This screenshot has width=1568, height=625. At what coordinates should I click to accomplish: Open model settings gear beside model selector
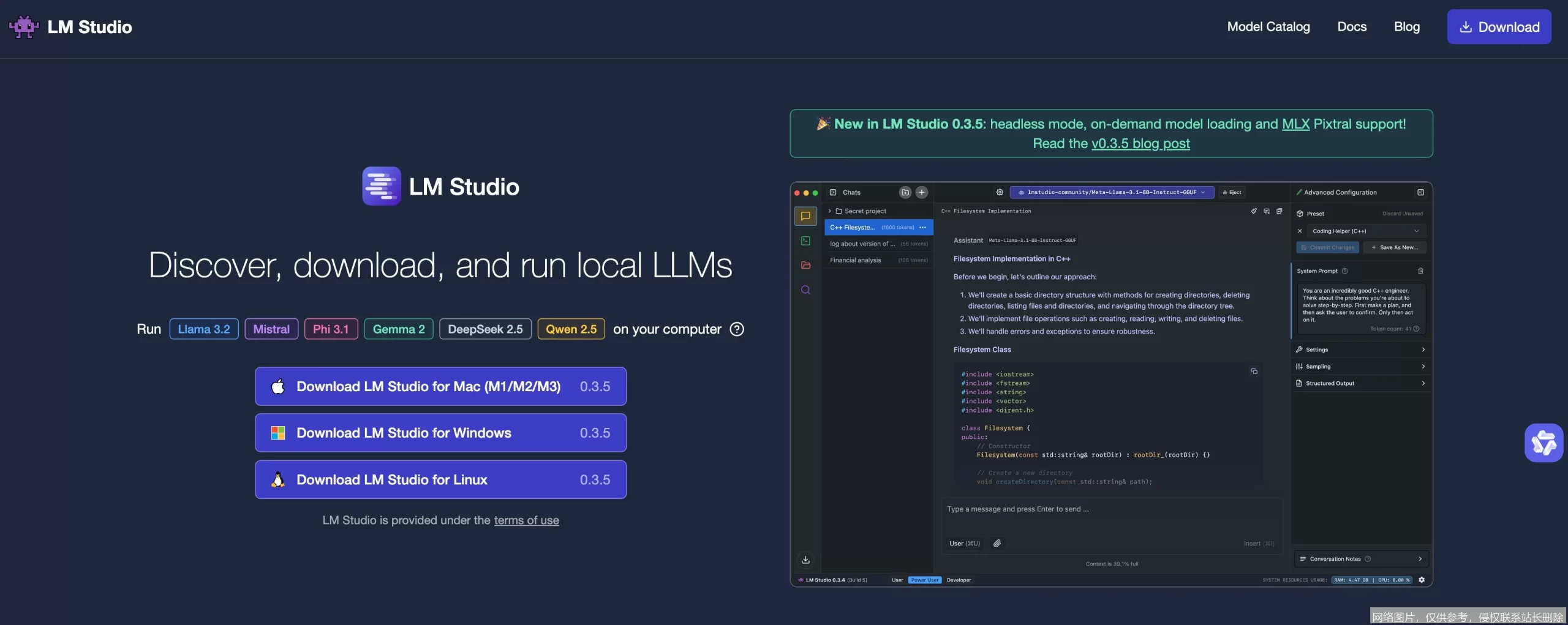click(x=1000, y=192)
